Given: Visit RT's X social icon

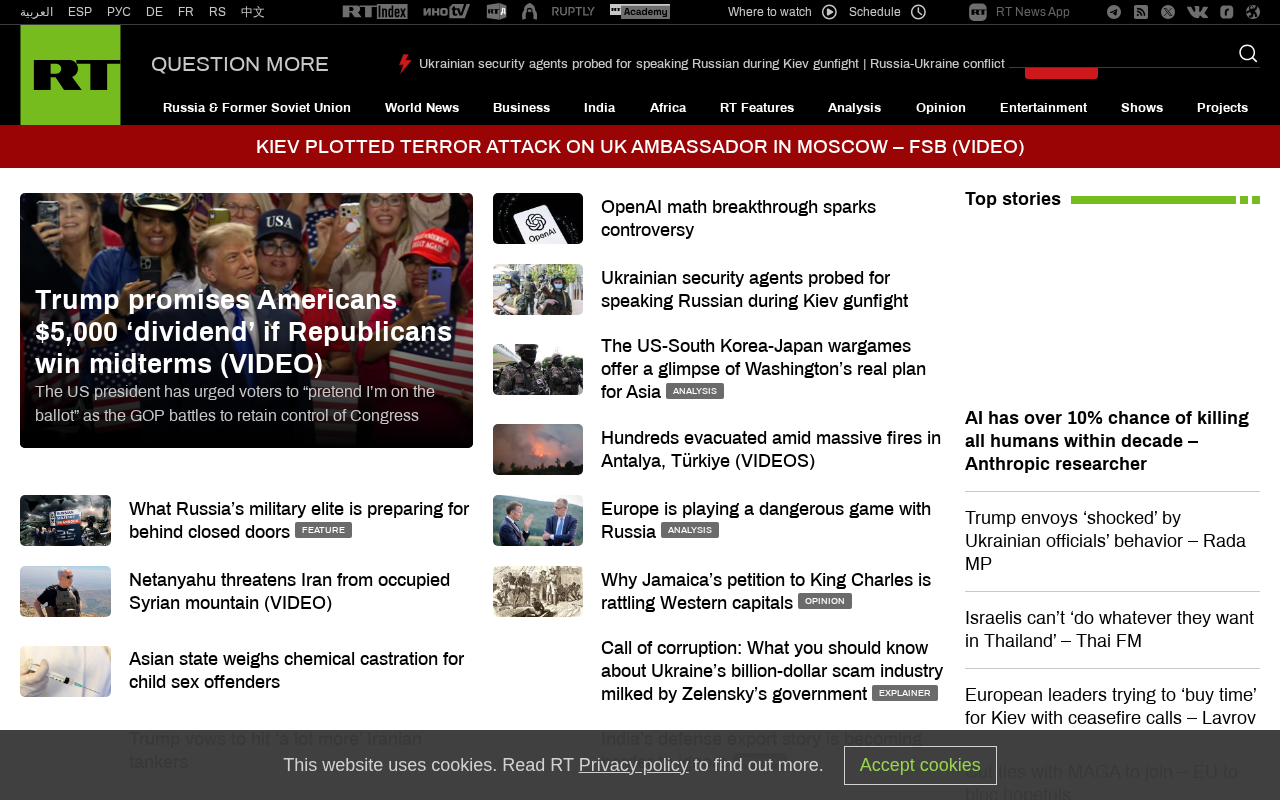Looking at the screenshot, I should pyautogui.click(x=1168, y=12).
